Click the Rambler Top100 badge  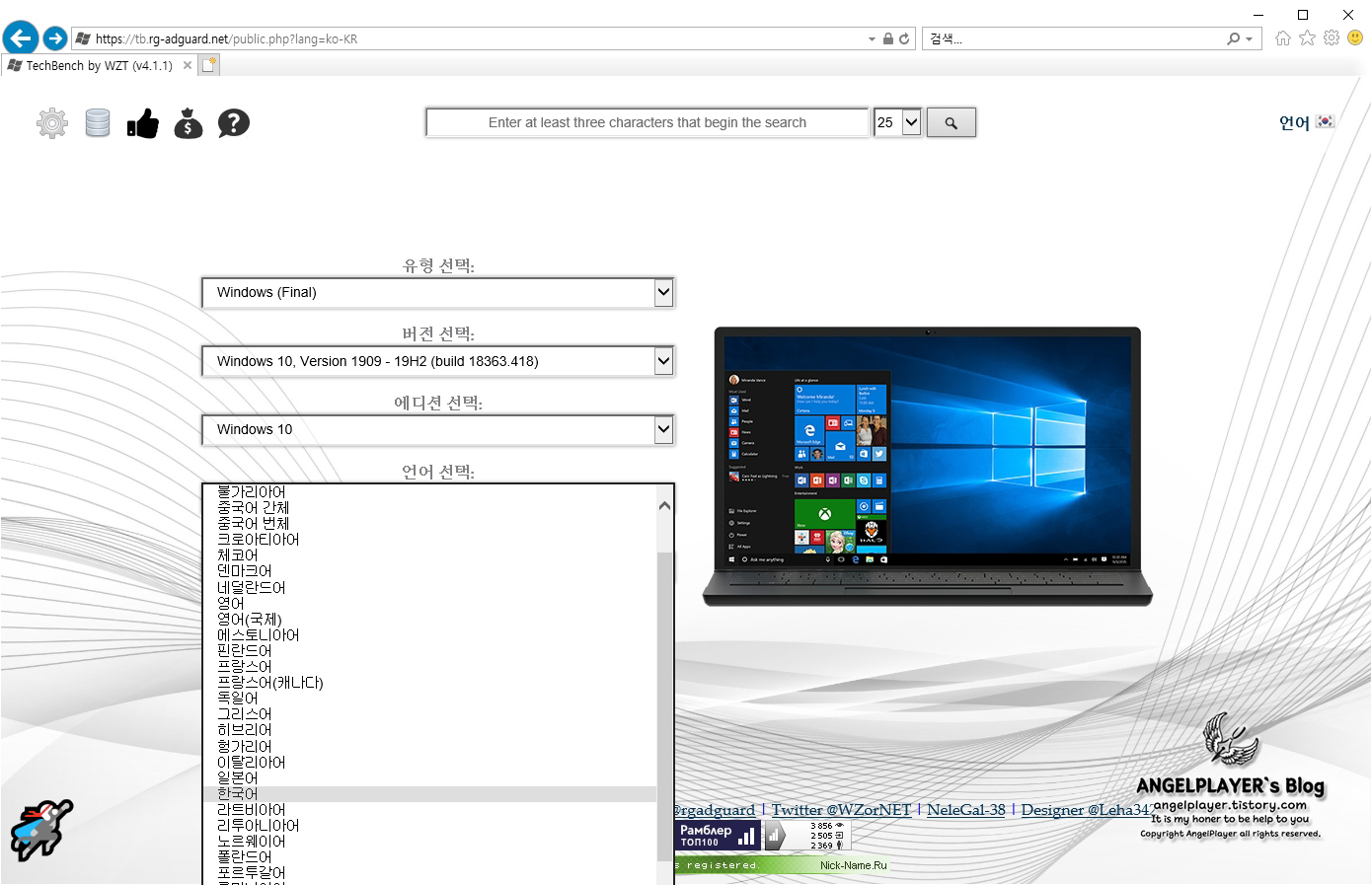pos(718,836)
